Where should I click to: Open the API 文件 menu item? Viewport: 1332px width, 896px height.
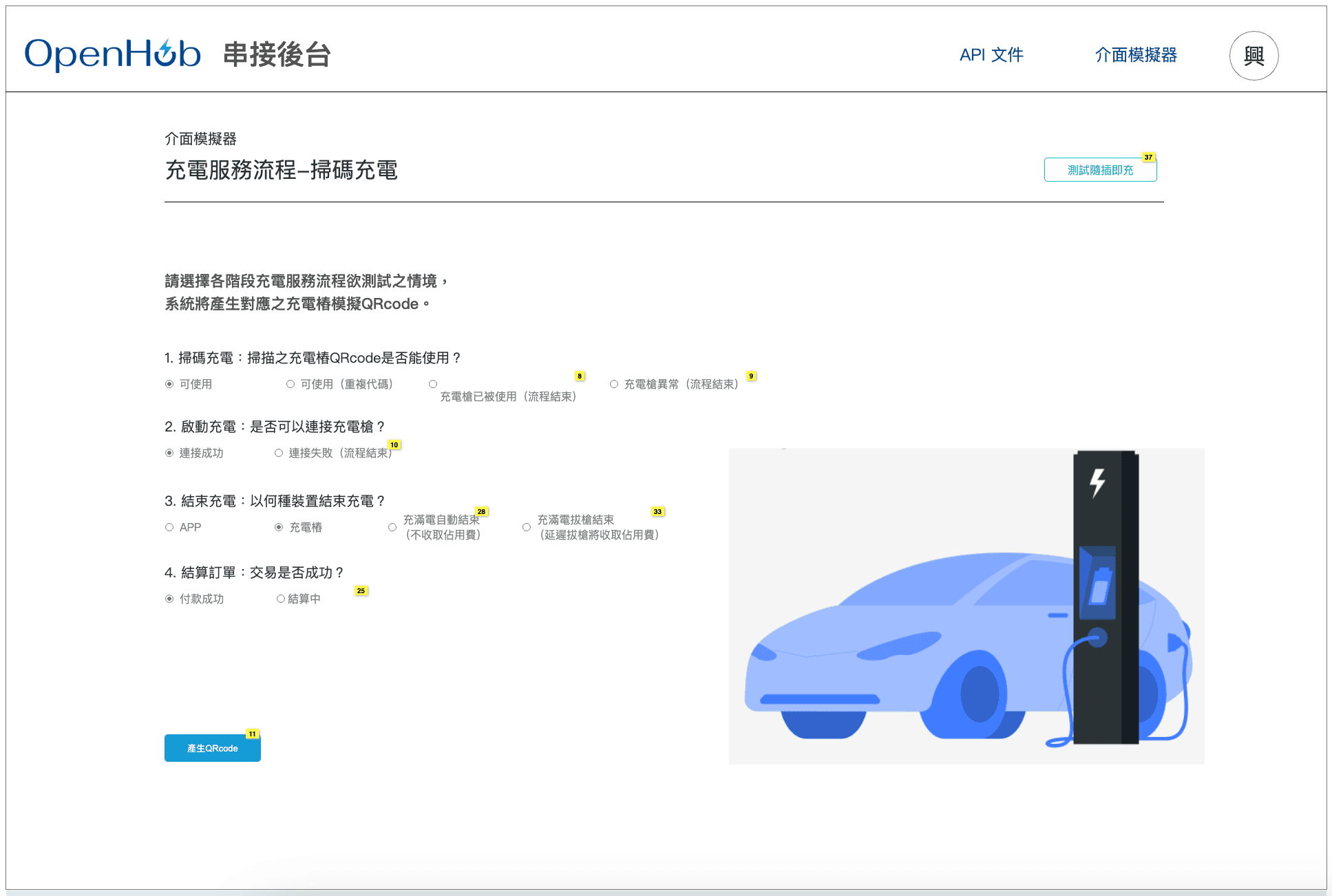tap(991, 55)
